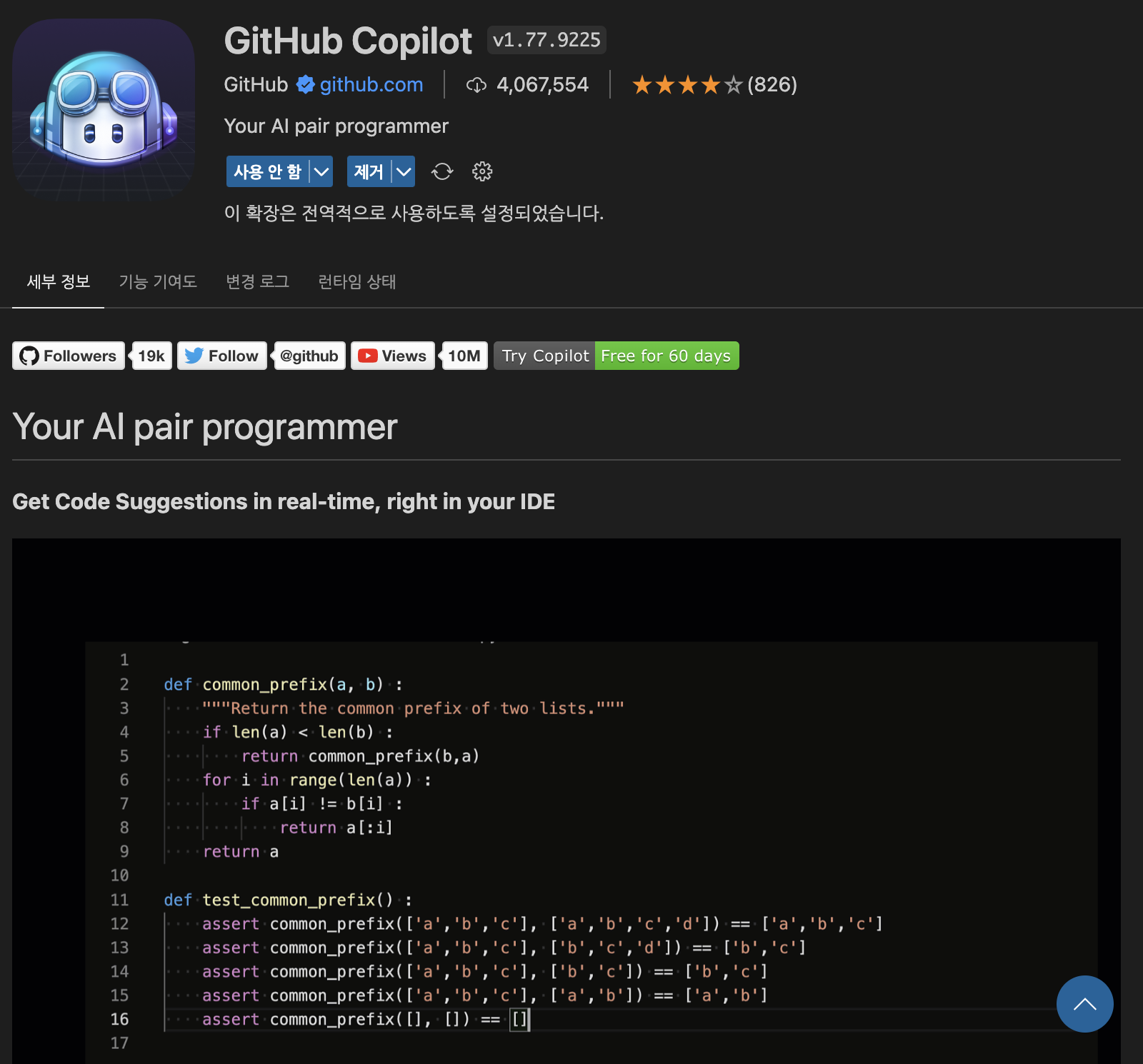Switch to the 기능 기여도 tab
This screenshot has width=1143, height=1064.
coord(158,281)
